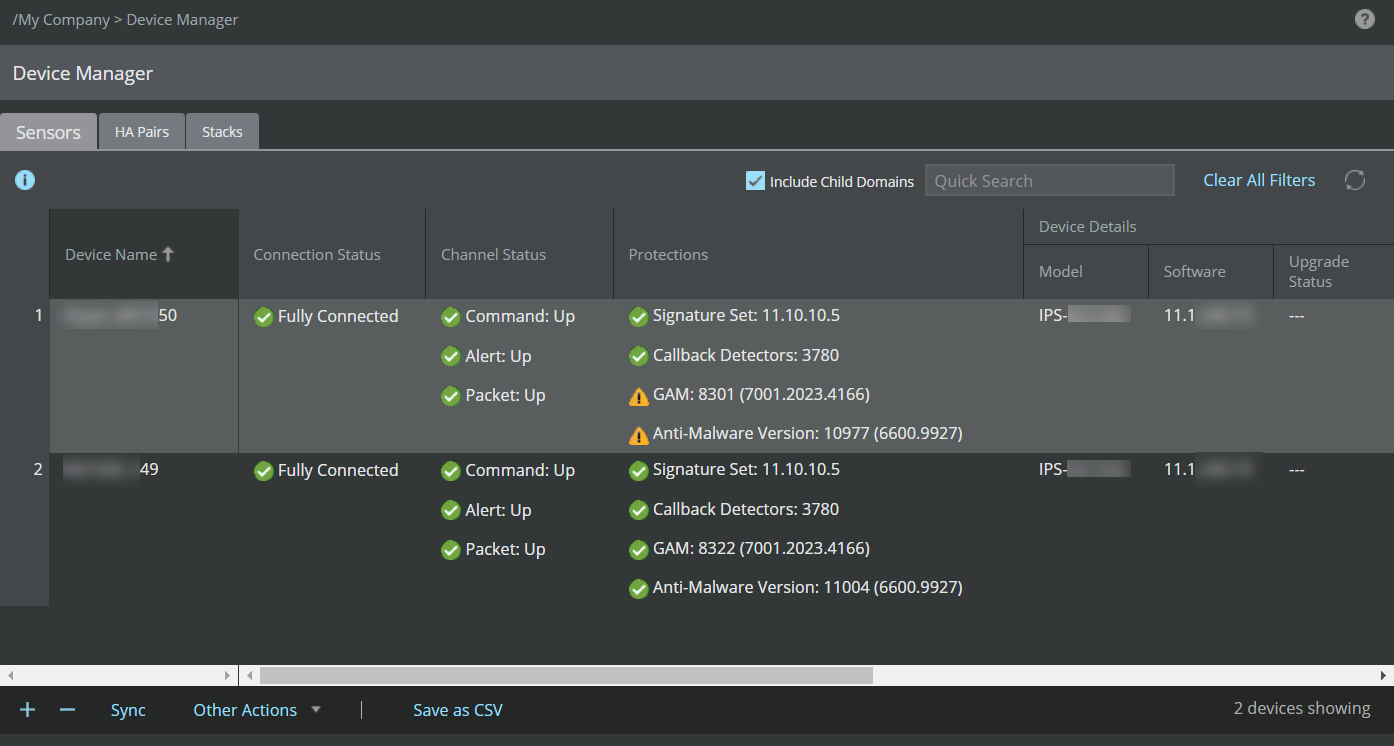
Task: Click the Anti-Malware Version: 10977 warning icon
Action: (x=639, y=435)
